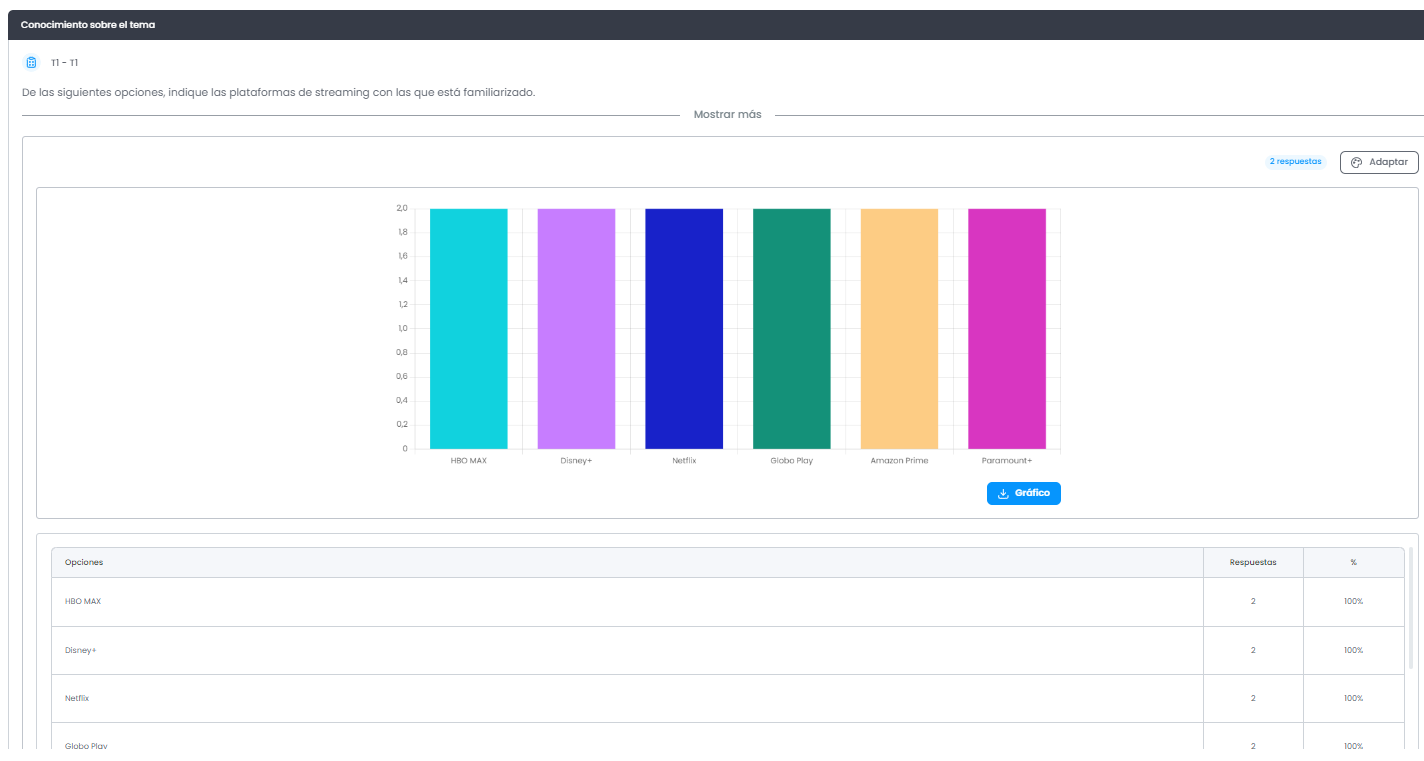This screenshot has width=1424, height=761.
Task: Select the HBO MAX row in table
Action: pyautogui.click(x=728, y=602)
